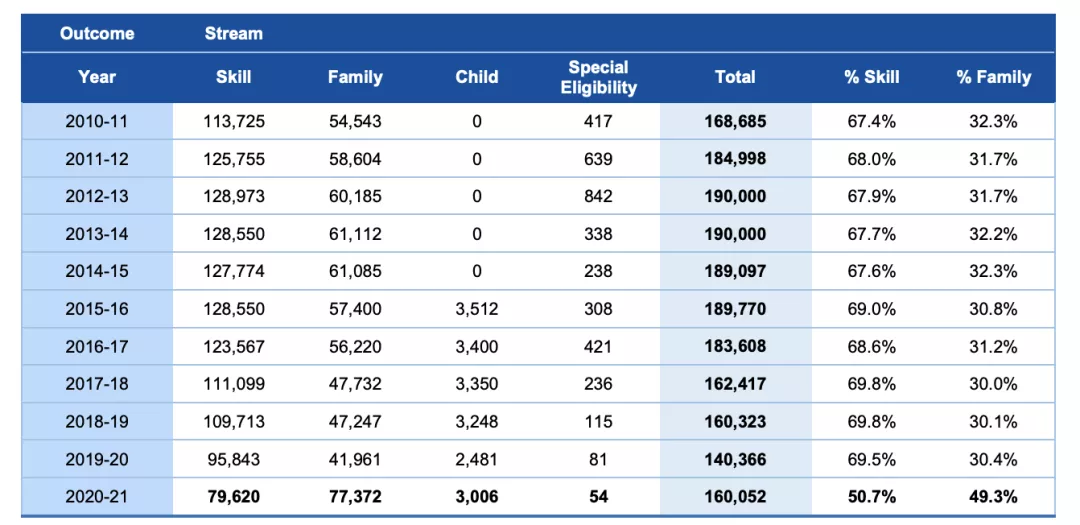Select the Year column header

click(x=97, y=77)
